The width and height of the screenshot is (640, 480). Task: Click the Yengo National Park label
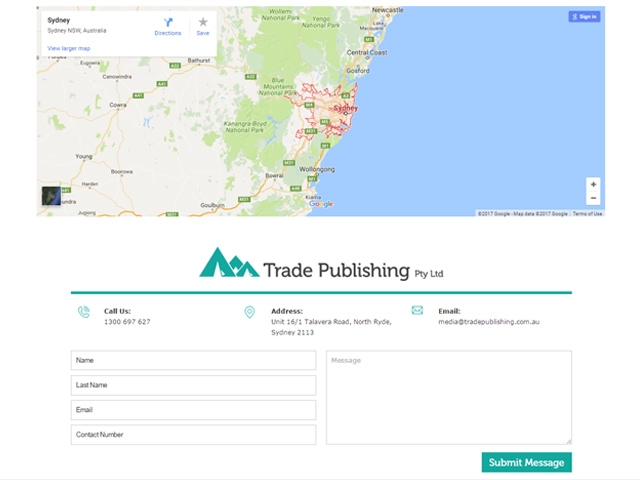pos(321,22)
